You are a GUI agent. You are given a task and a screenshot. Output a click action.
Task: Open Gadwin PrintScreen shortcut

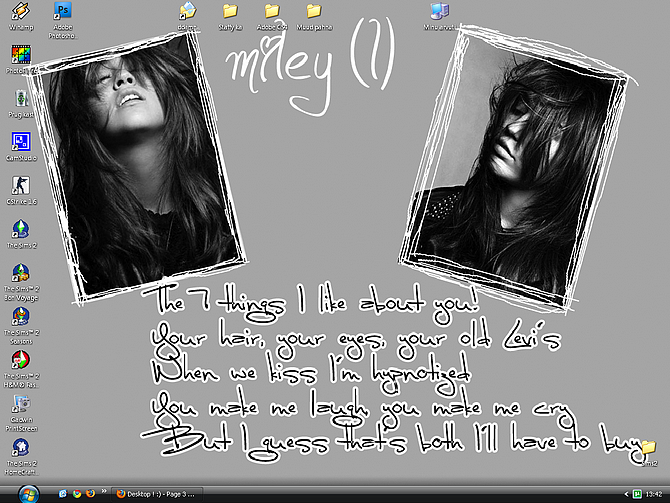[x=21, y=413]
